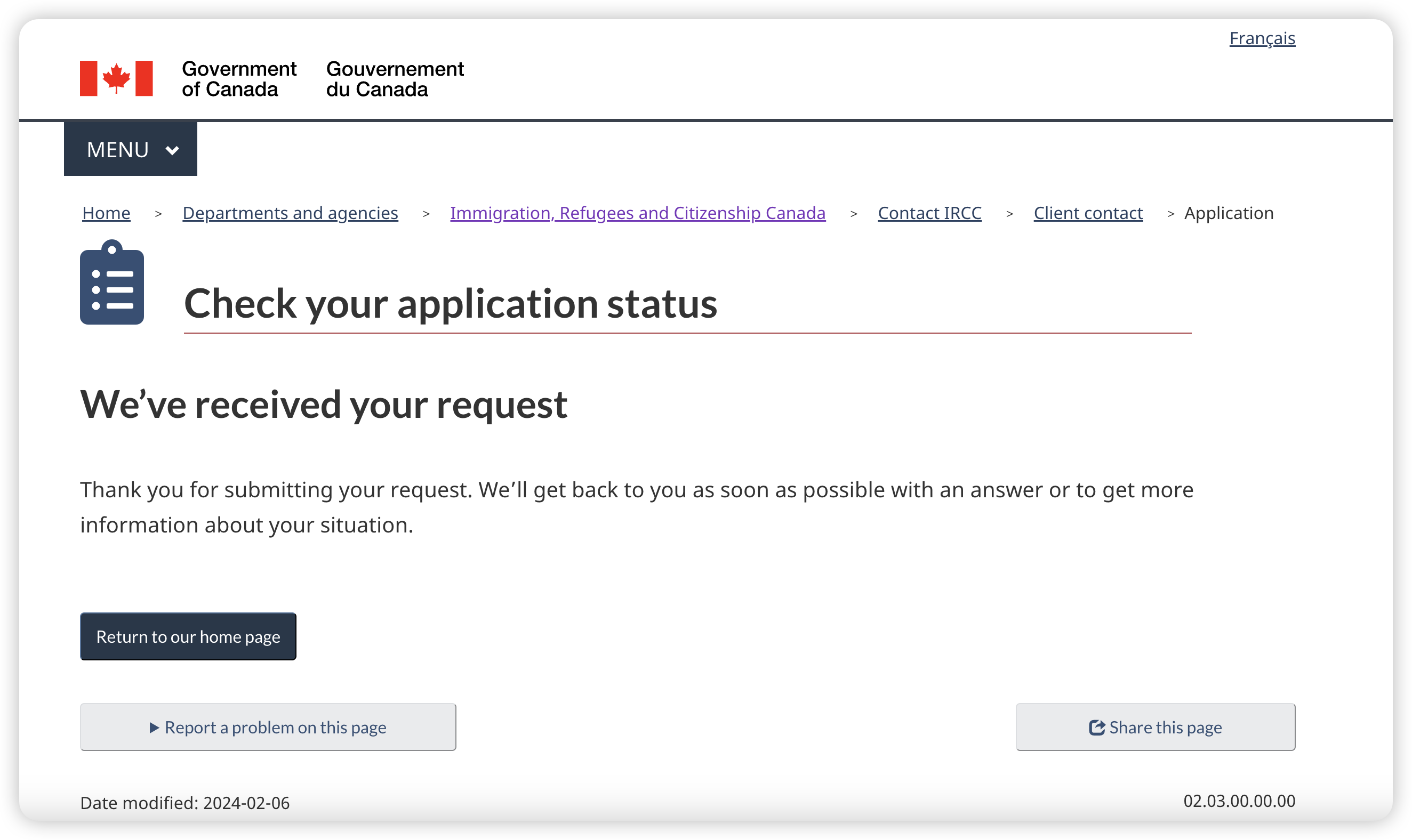
Task: Click the clipboard checklist icon
Action: 112,282
